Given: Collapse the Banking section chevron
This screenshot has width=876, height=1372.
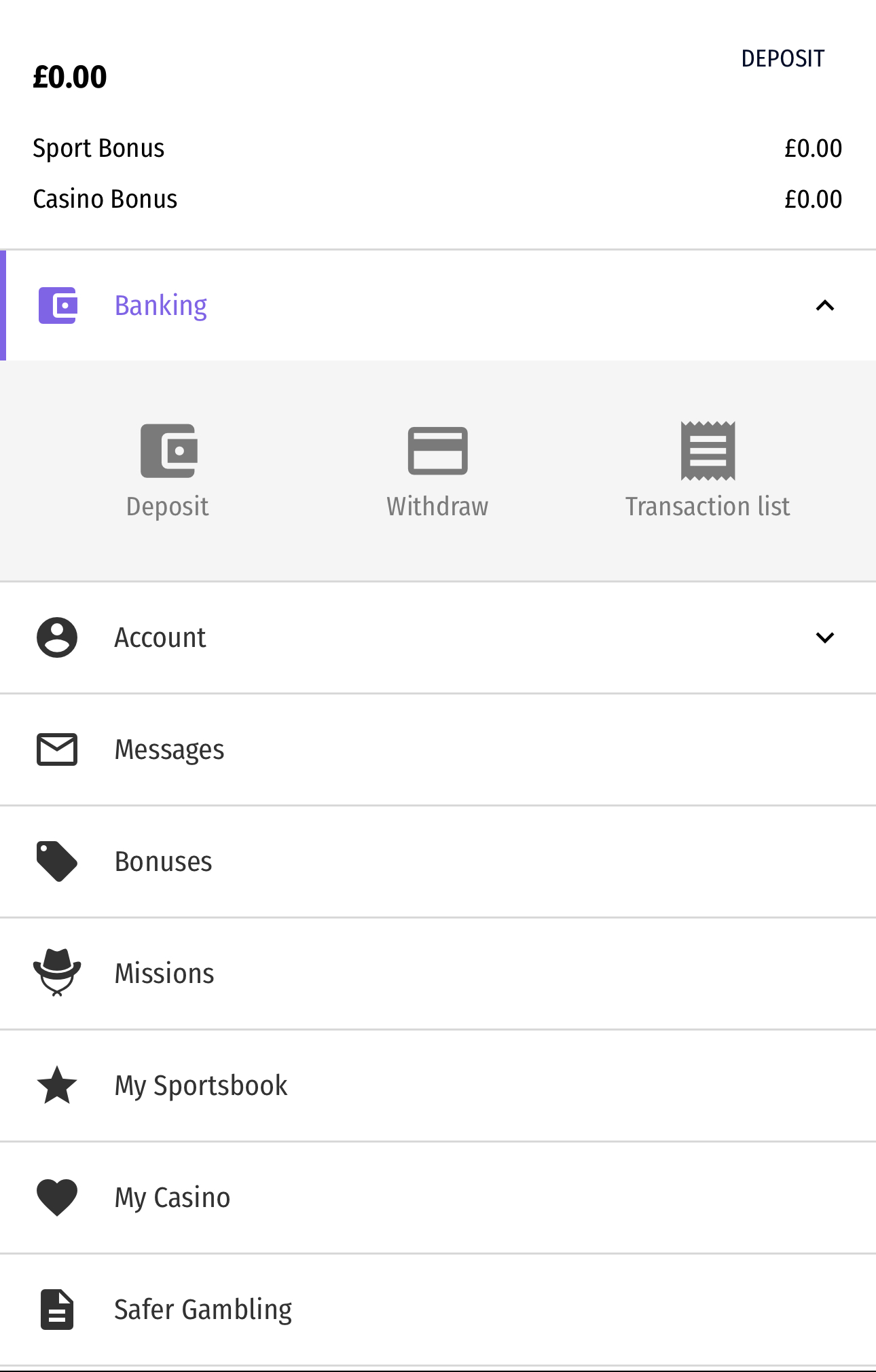Looking at the screenshot, I should [824, 305].
